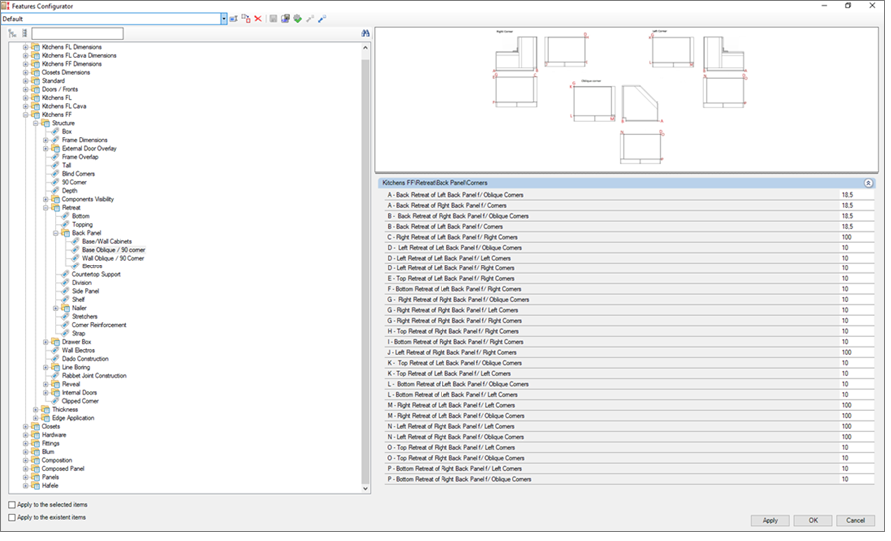Click the Cancel button
891x541 pixels.
(855, 520)
